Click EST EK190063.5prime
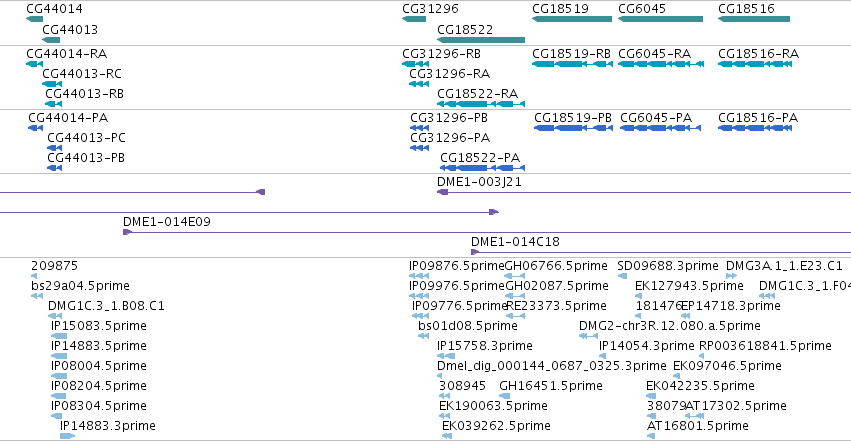The image size is (851, 441). click(444, 416)
